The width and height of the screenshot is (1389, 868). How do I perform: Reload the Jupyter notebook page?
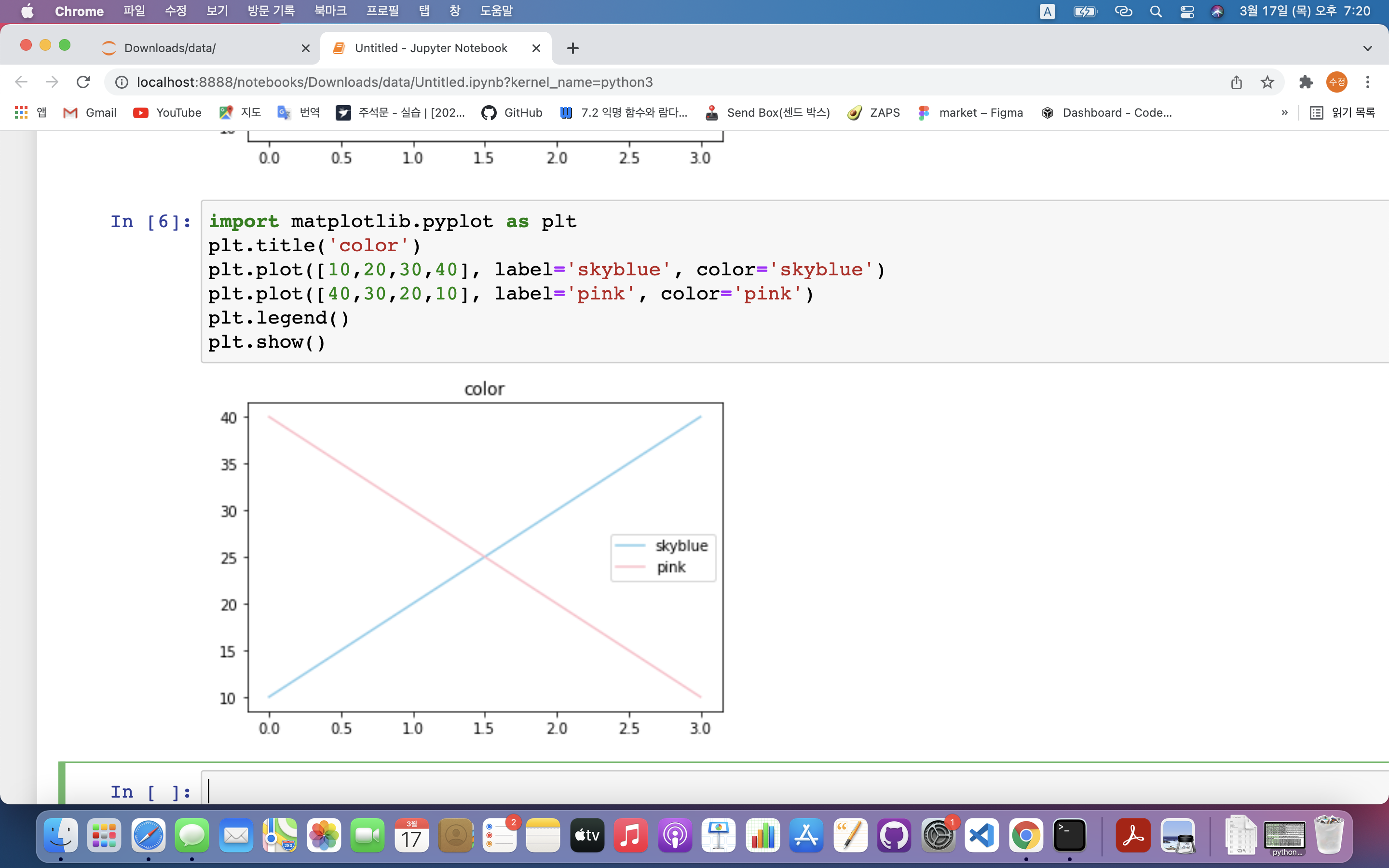click(x=83, y=82)
